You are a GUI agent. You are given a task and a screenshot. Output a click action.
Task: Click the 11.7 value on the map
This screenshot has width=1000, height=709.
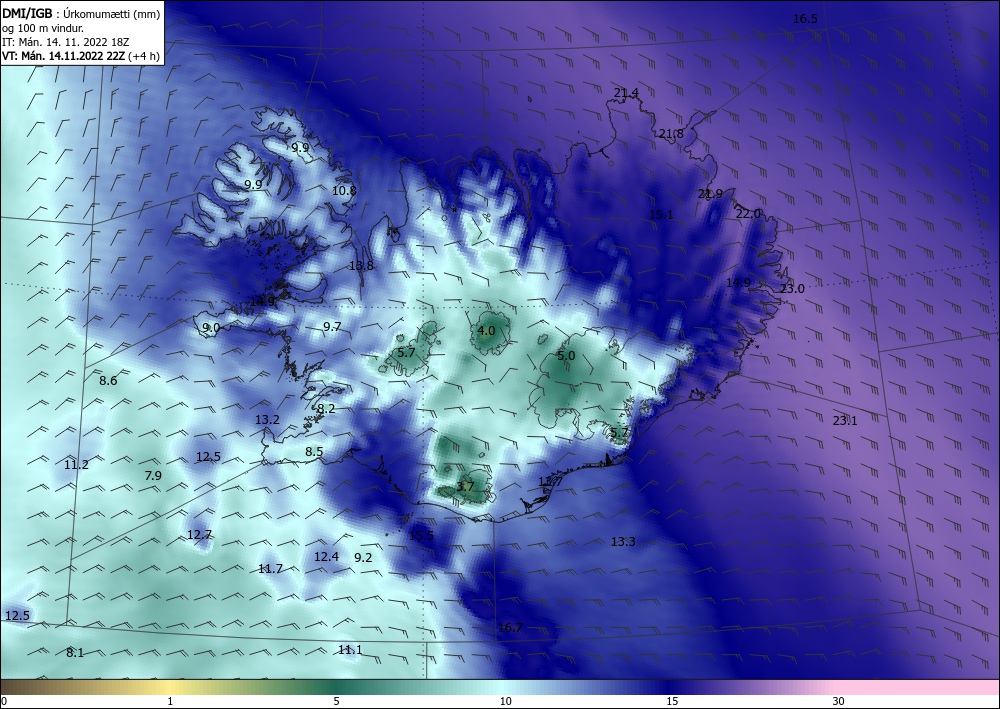270,569
